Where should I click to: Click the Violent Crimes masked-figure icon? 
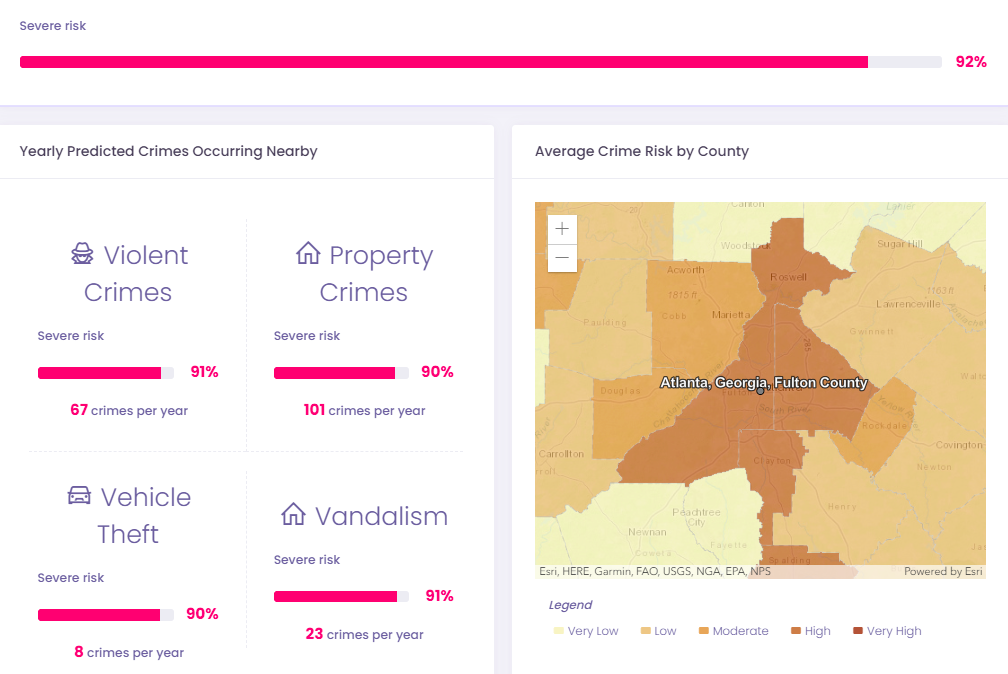[x=82, y=254]
